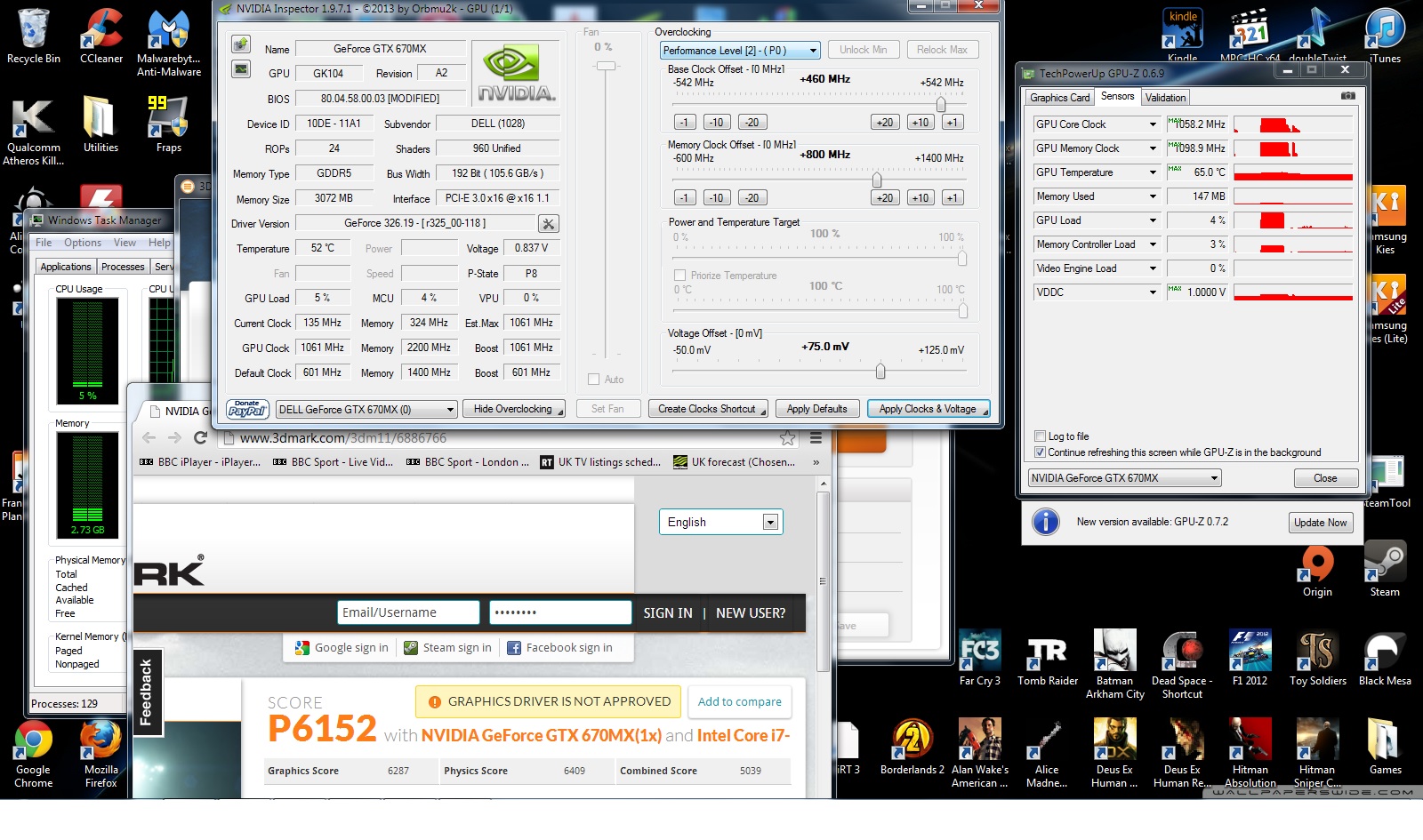The image size is (1423, 840).
Task: Click the Hide Overclocking button
Action: click(x=514, y=409)
